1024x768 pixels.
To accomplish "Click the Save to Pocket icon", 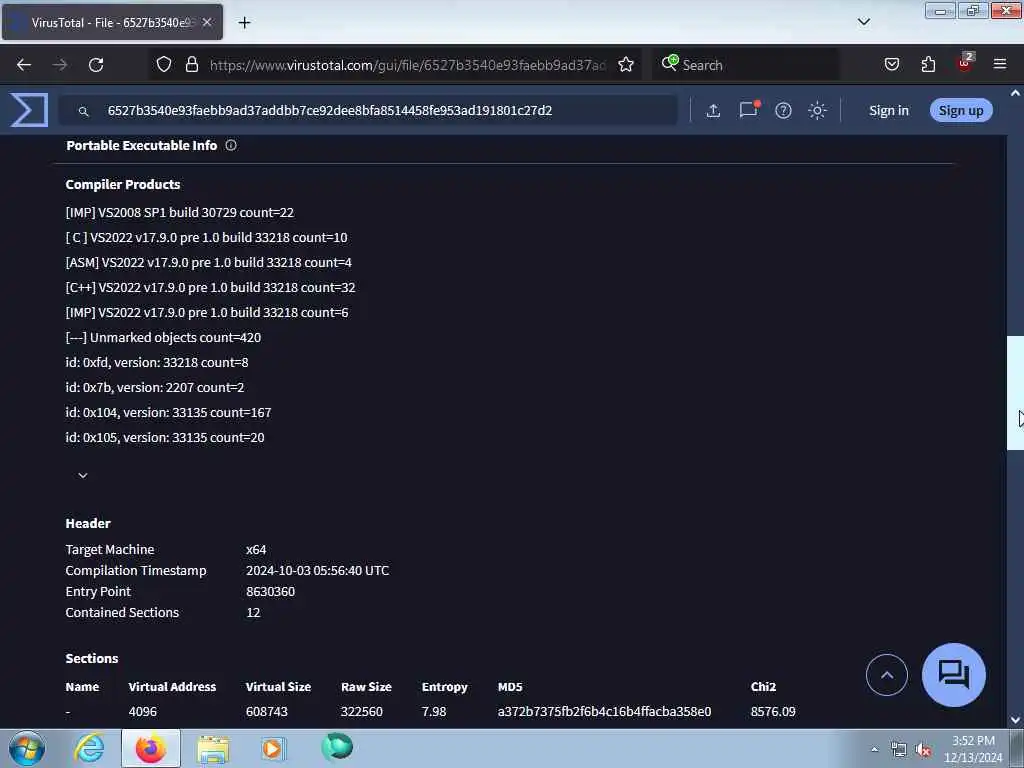I will (x=891, y=64).
